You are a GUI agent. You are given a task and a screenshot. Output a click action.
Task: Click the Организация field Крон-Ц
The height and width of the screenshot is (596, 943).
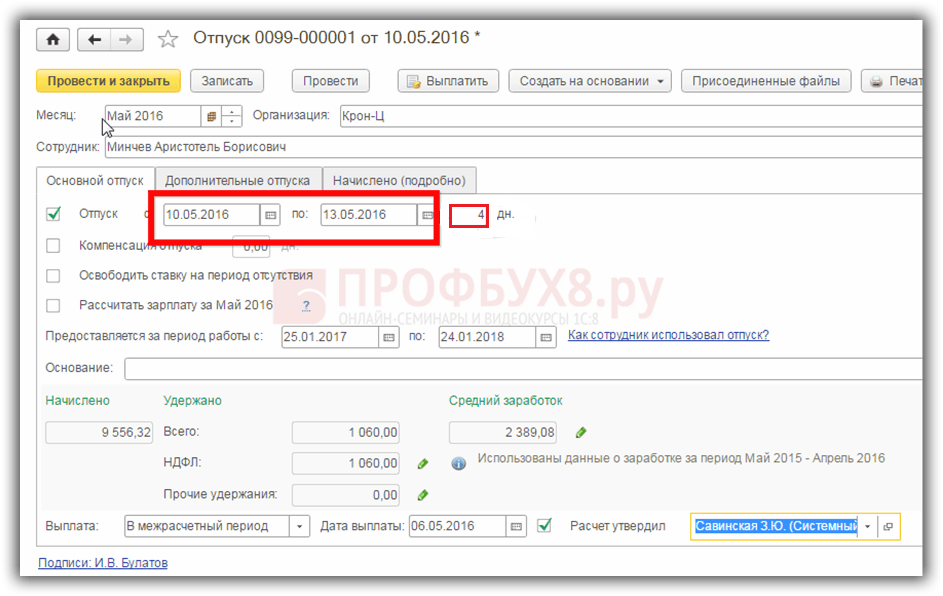[x=631, y=116]
